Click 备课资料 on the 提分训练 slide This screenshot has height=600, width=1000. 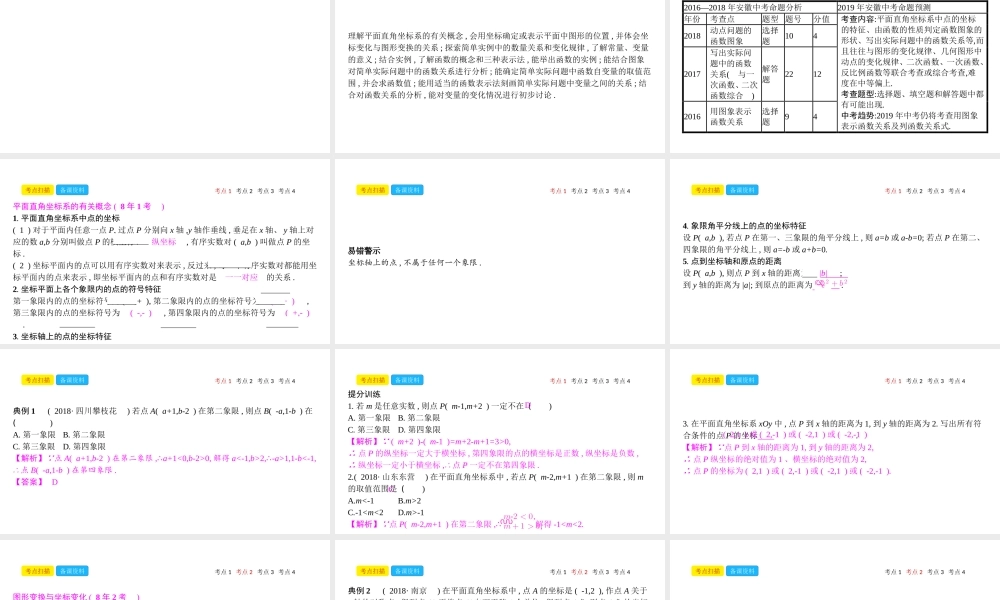pyautogui.click(x=408, y=380)
